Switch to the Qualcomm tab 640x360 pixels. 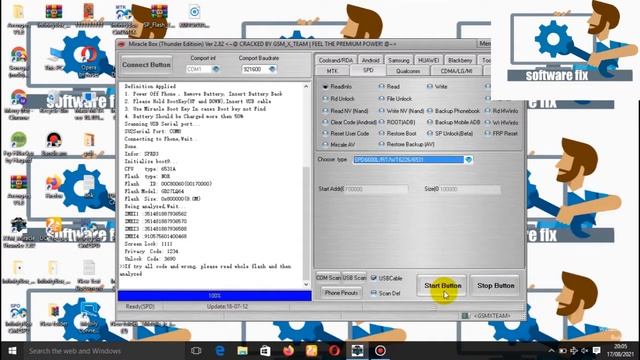click(408, 71)
